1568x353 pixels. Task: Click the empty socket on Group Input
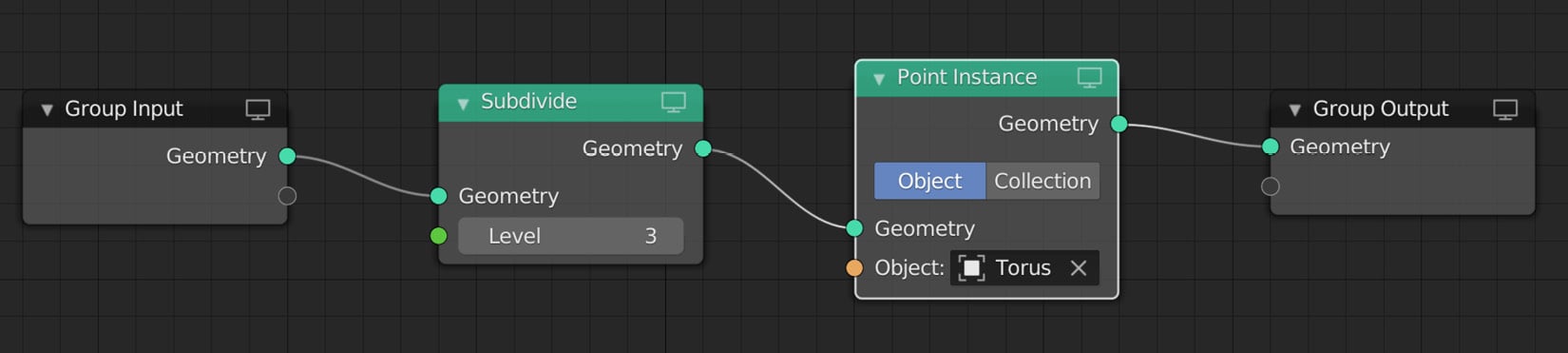tap(287, 196)
